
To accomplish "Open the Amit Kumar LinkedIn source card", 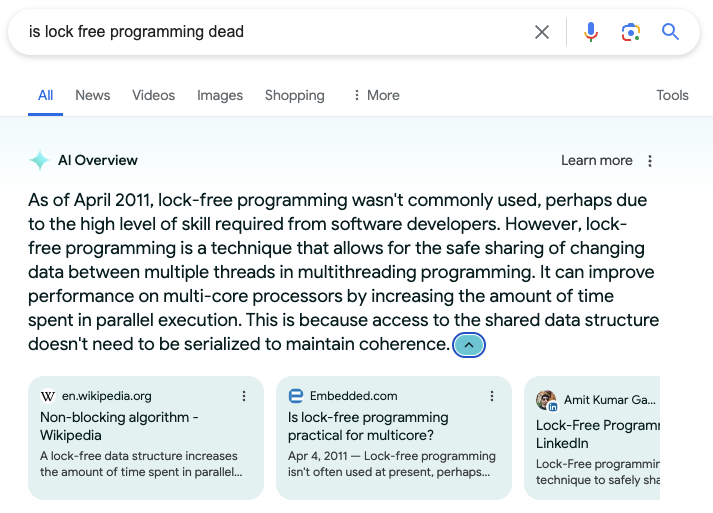I will pos(596,435).
